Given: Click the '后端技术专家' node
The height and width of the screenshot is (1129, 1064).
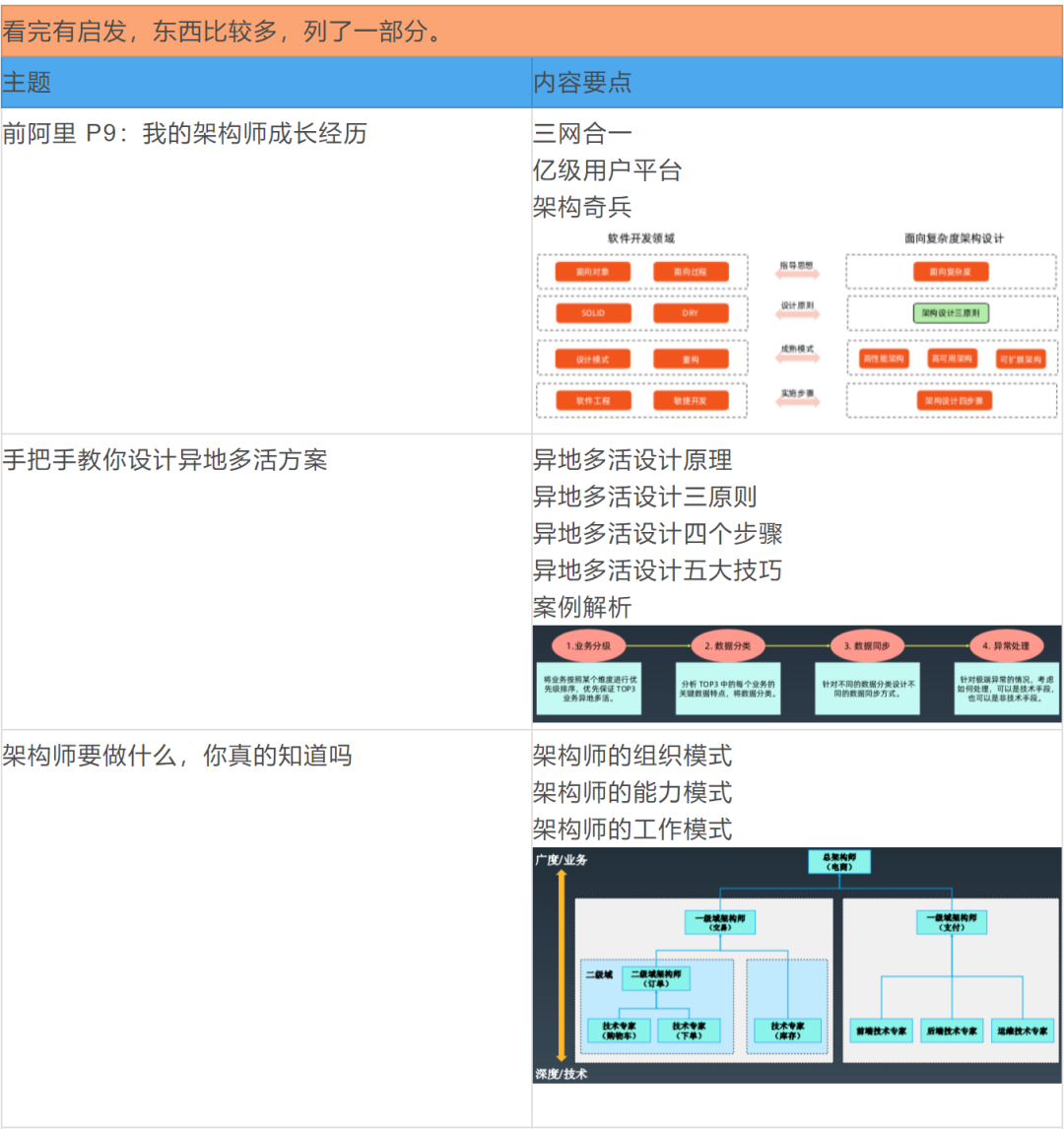Looking at the screenshot, I should click(x=952, y=1030).
